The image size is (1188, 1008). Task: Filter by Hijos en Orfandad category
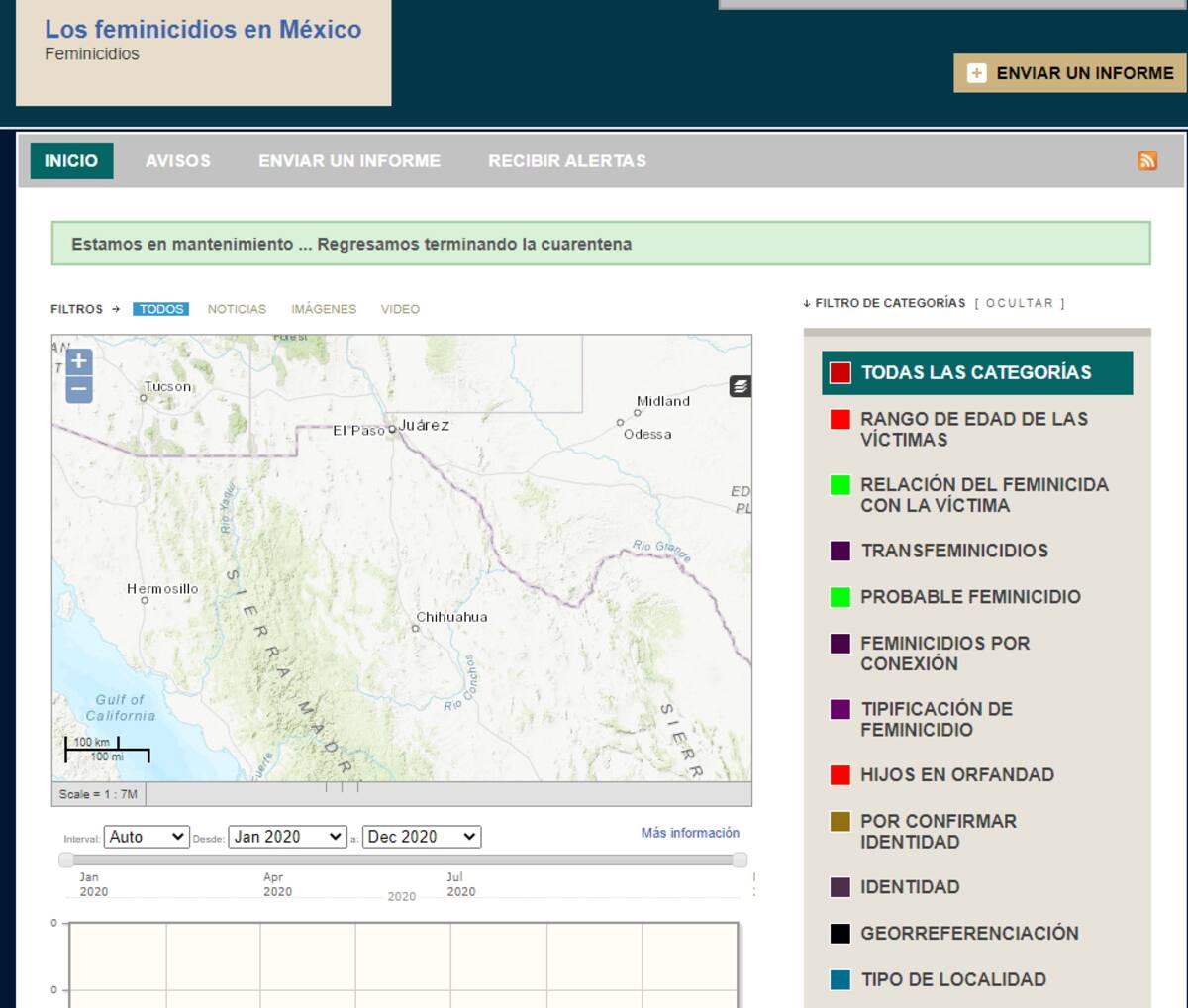[x=956, y=775]
